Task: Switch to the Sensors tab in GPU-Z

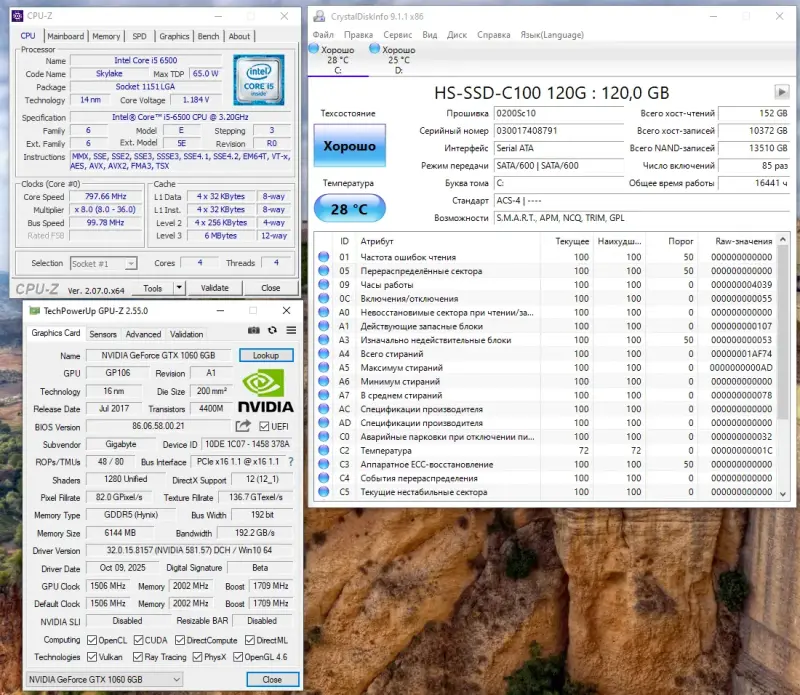Action: click(103, 334)
